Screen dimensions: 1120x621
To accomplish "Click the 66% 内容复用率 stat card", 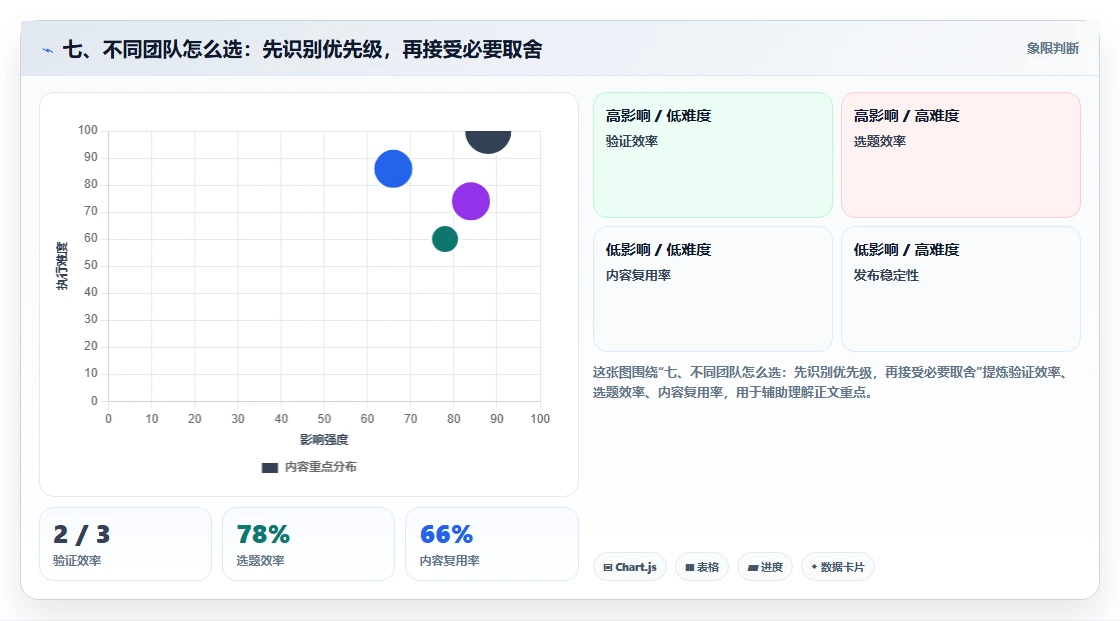I will (x=491, y=544).
